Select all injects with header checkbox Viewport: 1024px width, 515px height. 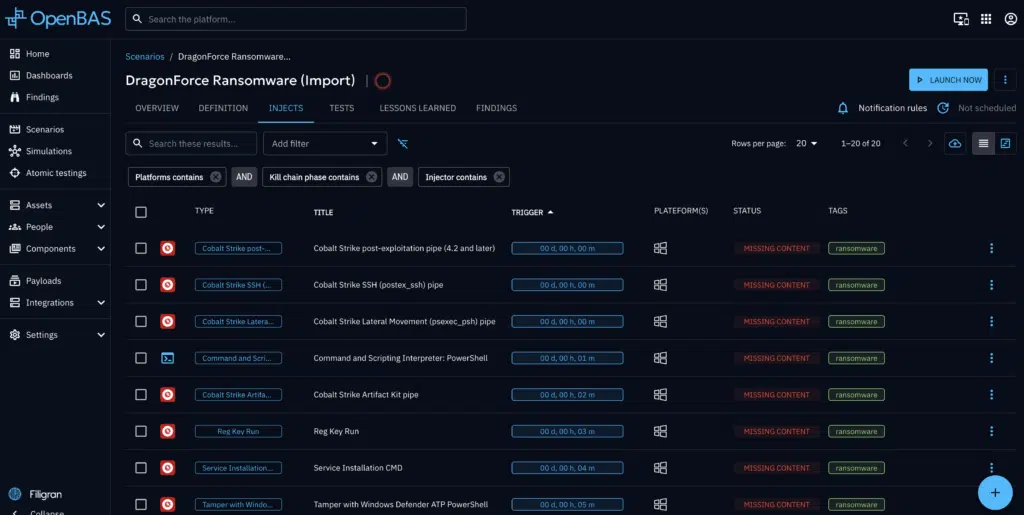141,212
